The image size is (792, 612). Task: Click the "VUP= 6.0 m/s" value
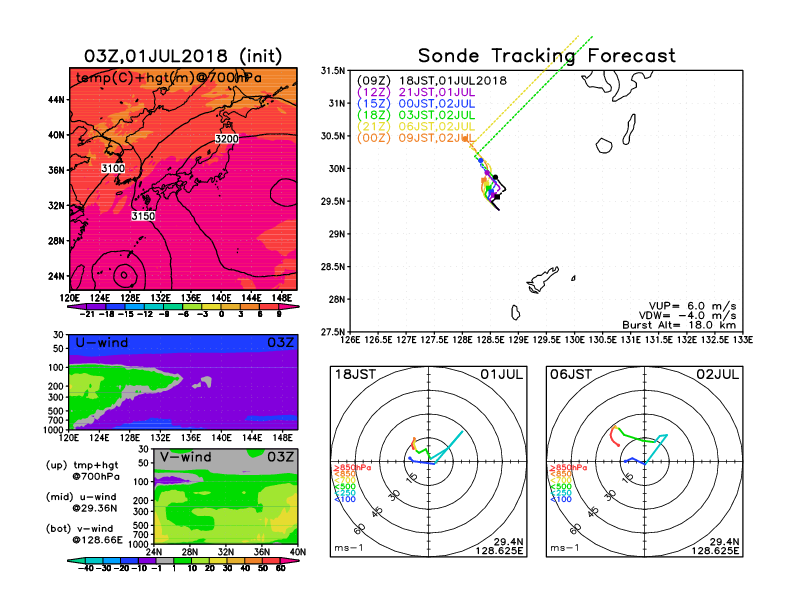(692, 306)
